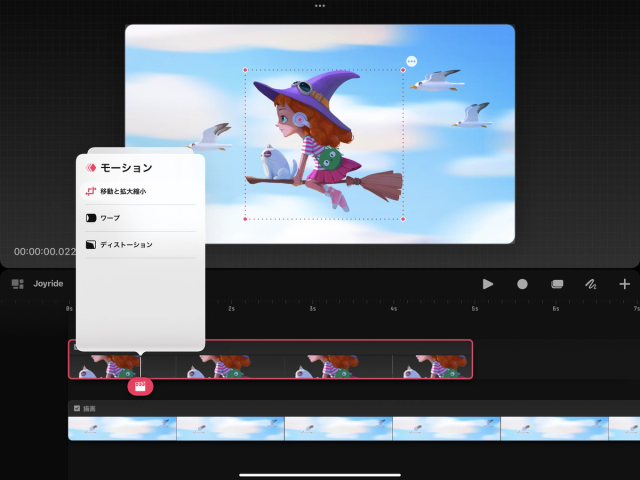Click the 5s mark on the ruler
This screenshot has width=640, height=480.
475,309
